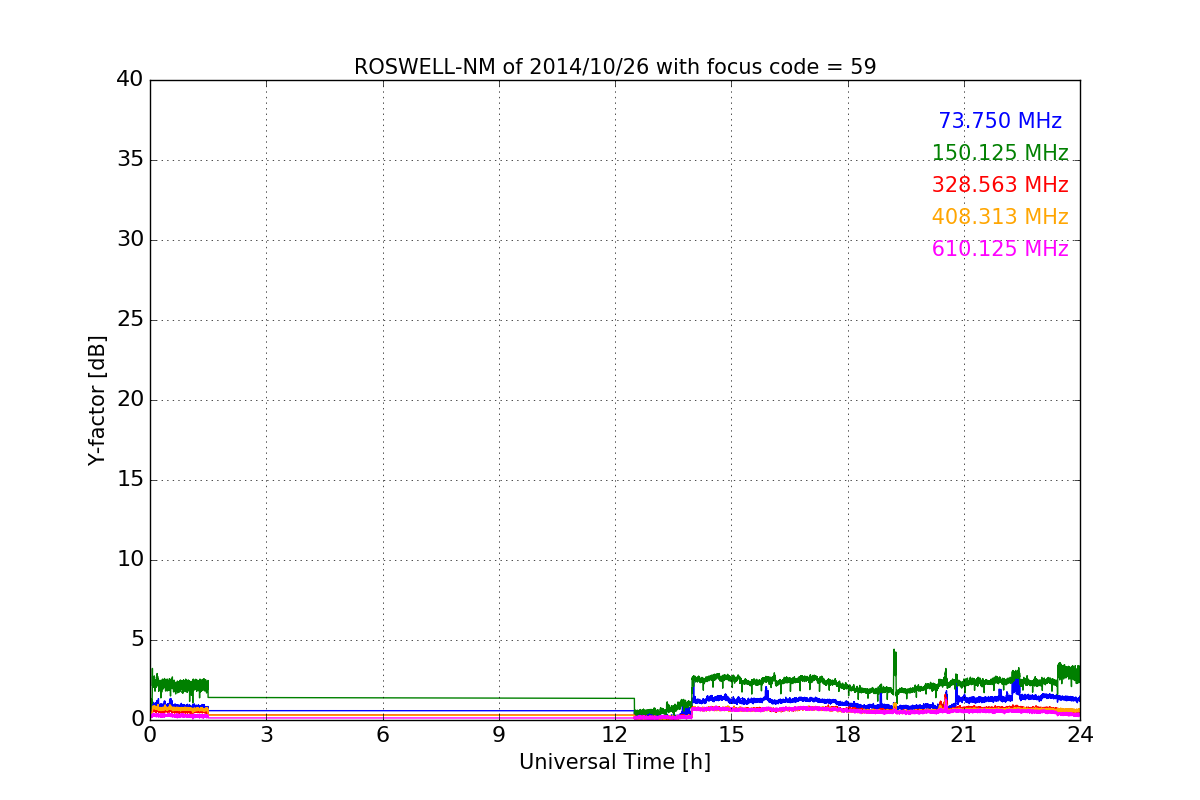The height and width of the screenshot is (800, 1200).
Task: Click x-axis tick label 6
Action: coord(383,735)
